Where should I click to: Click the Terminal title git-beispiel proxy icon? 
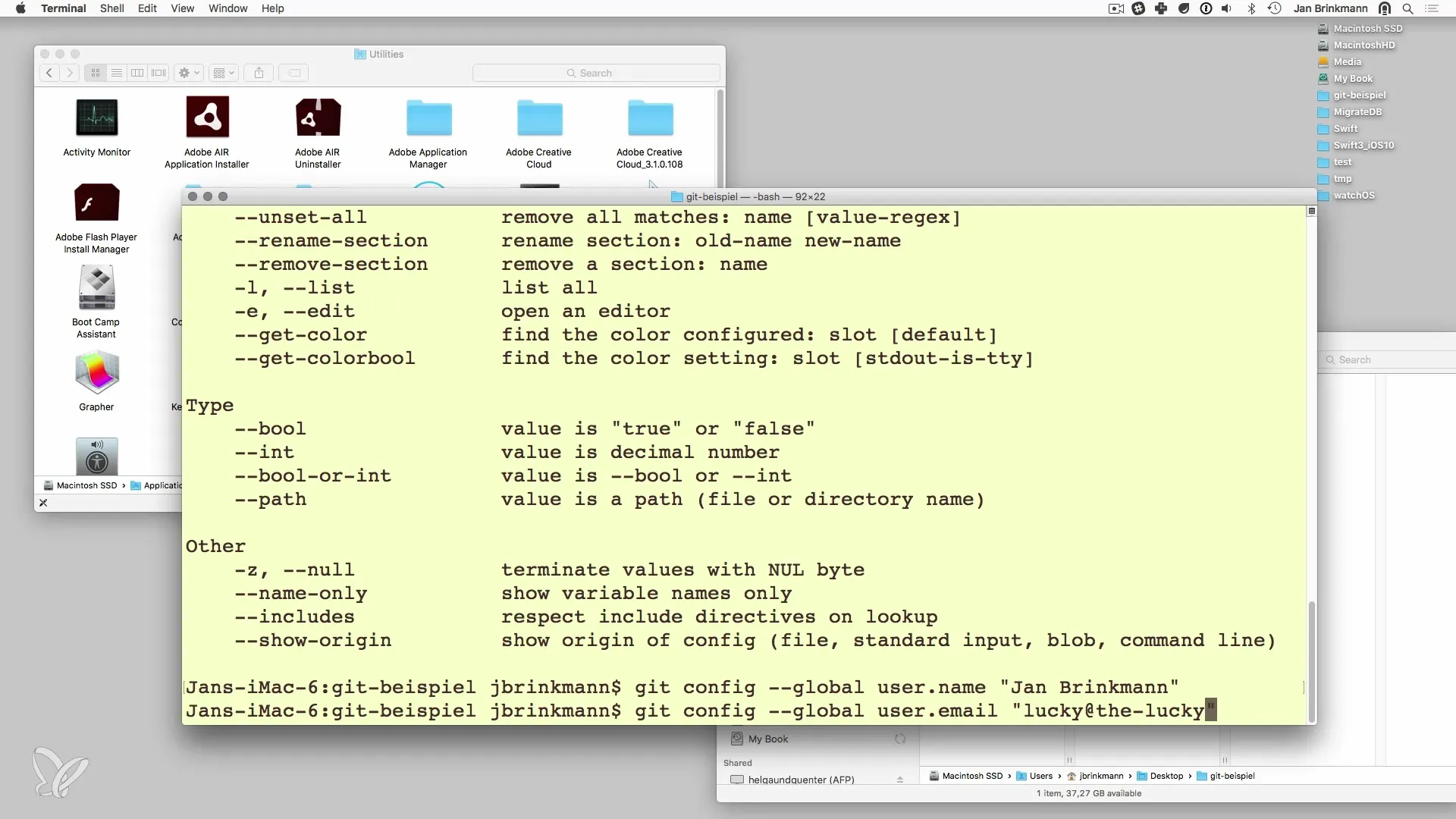pyautogui.click(x=677, y=196)
